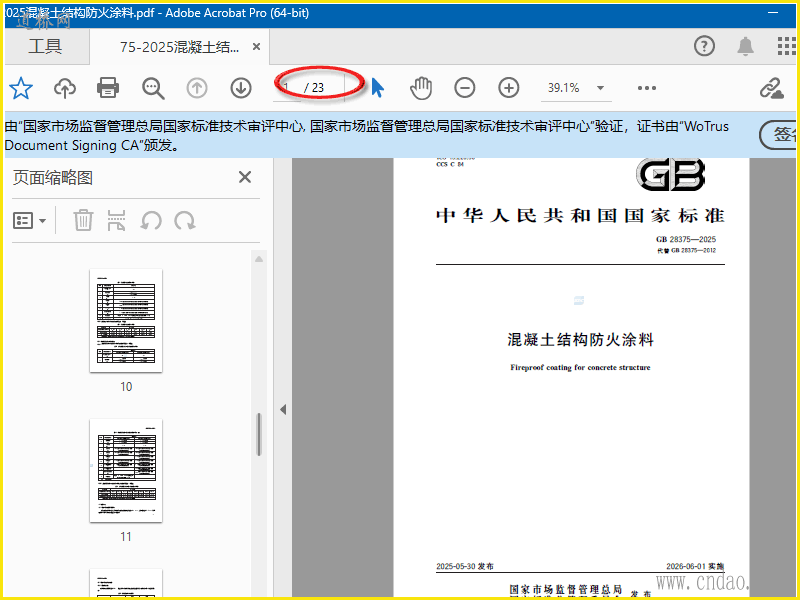800x600 pixels.
Task: Minimize the Adobe Acrobat window
Action: pyautogui.click(x=773, y=13)
